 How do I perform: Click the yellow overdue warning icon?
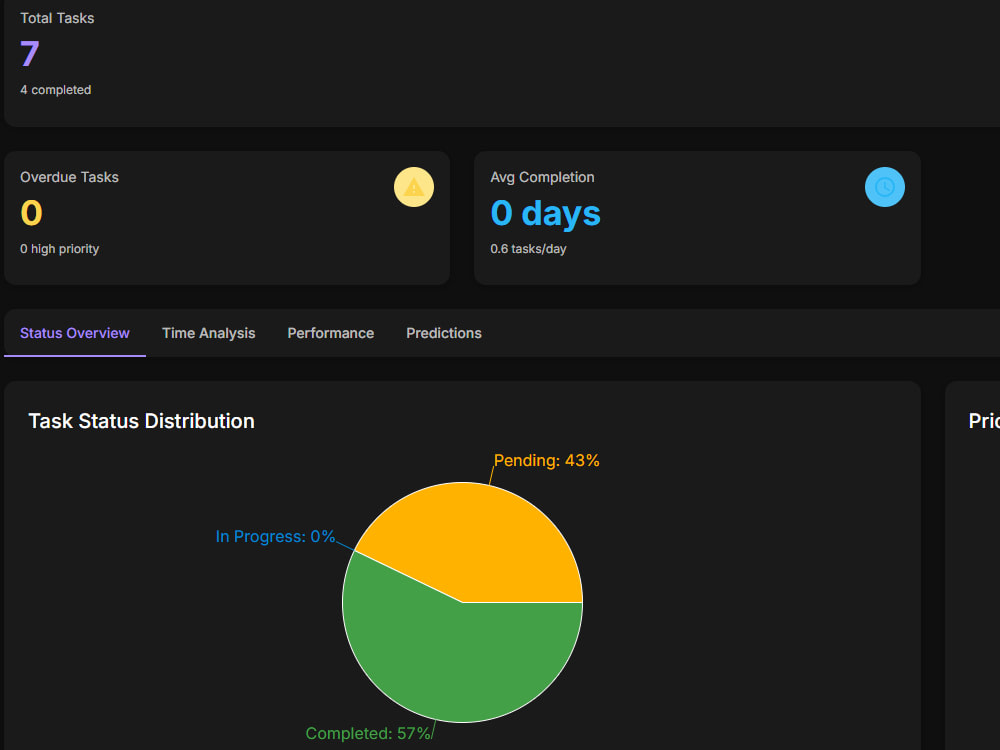[x=413, y=187]
